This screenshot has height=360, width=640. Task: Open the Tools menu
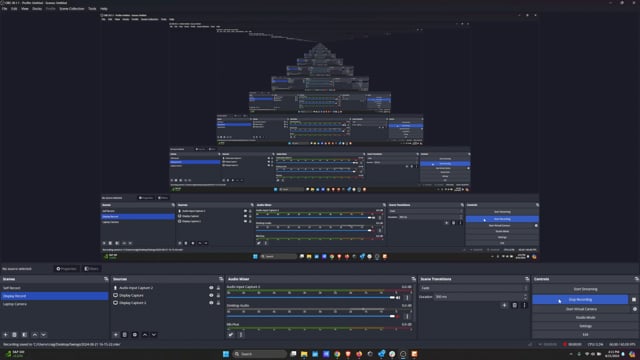92,9
